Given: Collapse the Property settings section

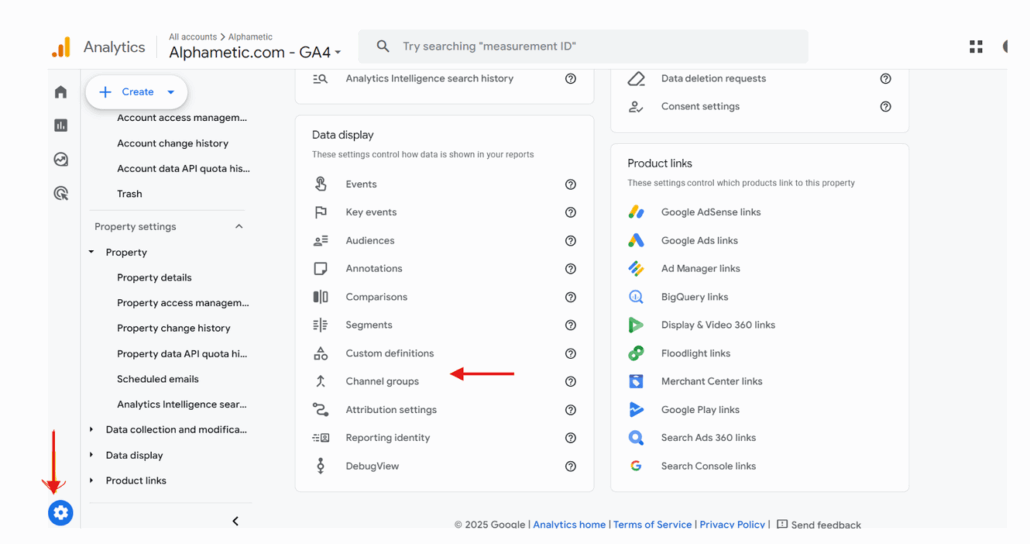Looking at the screenshot, I should click(239, 227).
